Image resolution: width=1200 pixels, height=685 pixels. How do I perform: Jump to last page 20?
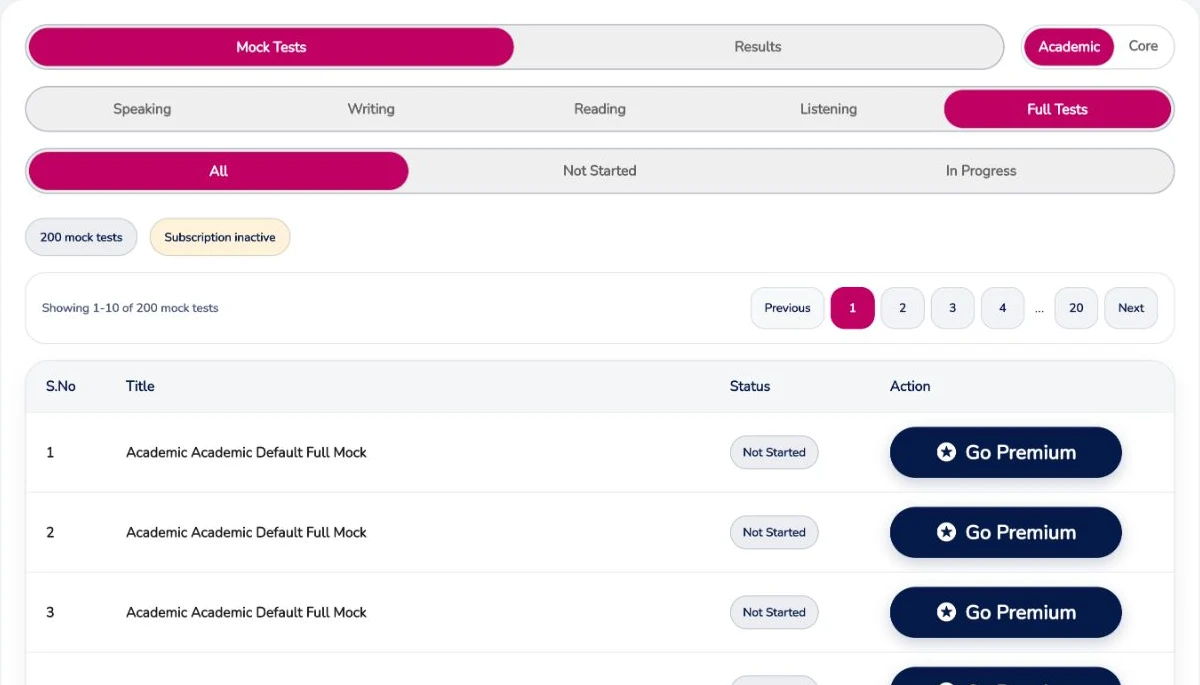(1076, 308)
